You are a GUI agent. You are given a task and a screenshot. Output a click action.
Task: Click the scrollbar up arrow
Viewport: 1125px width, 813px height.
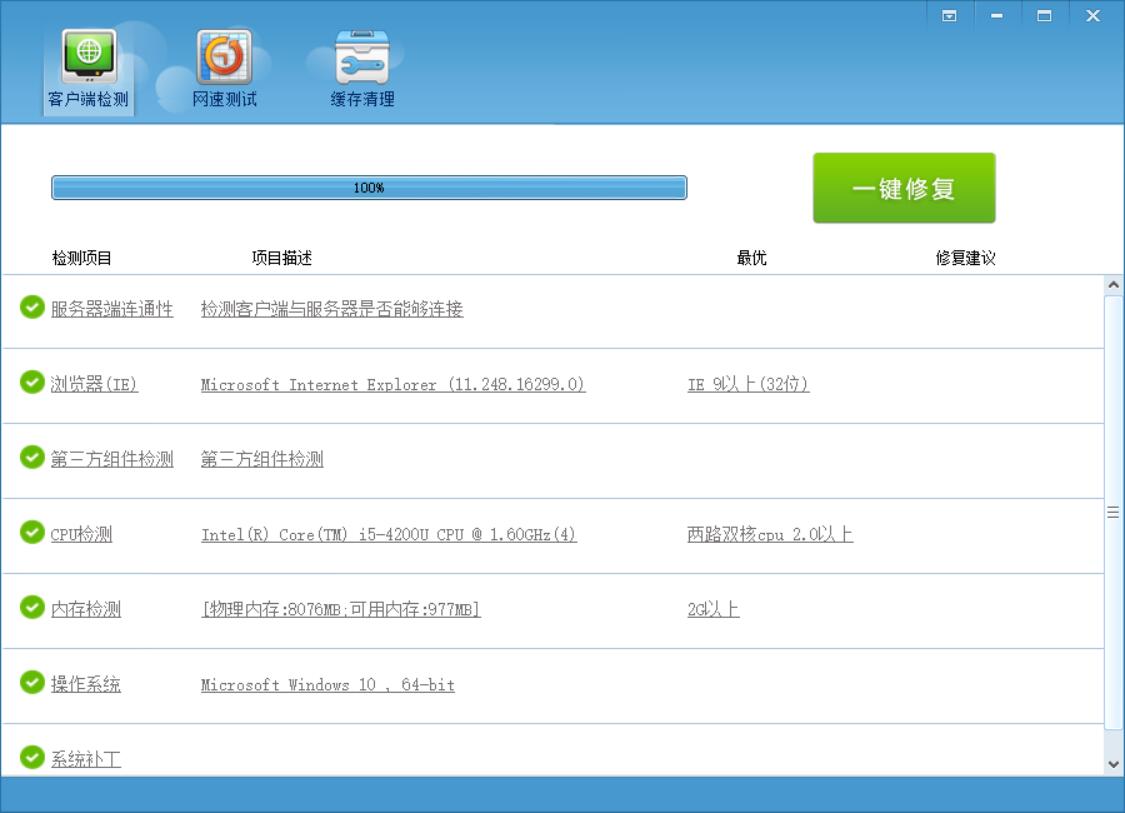click(1114, 285)
